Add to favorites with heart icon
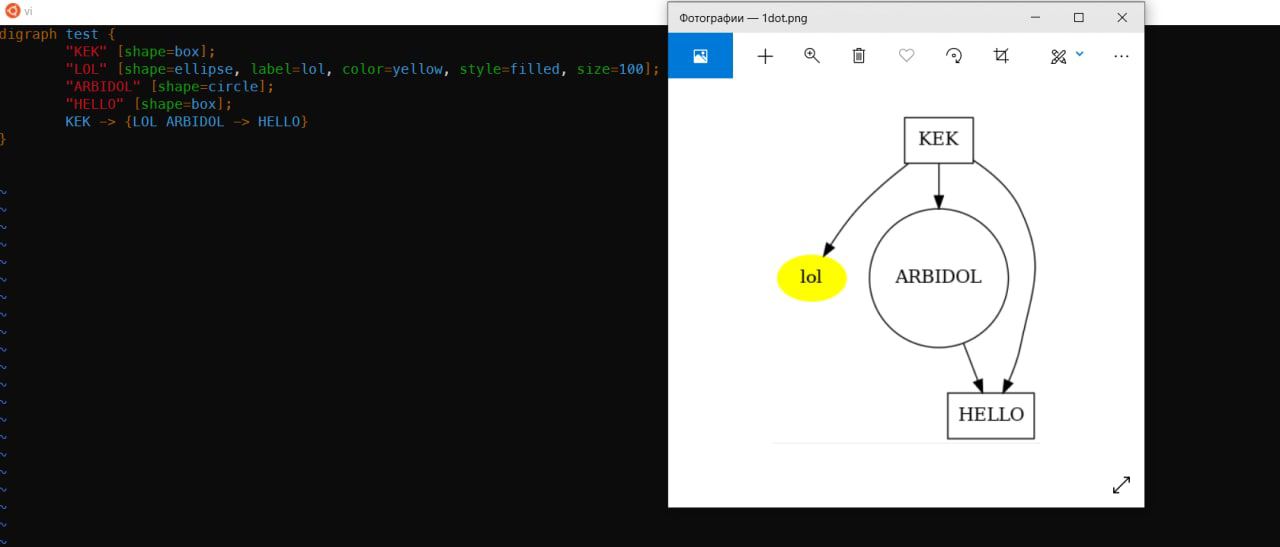1280x547 pixels. point(906,56)
